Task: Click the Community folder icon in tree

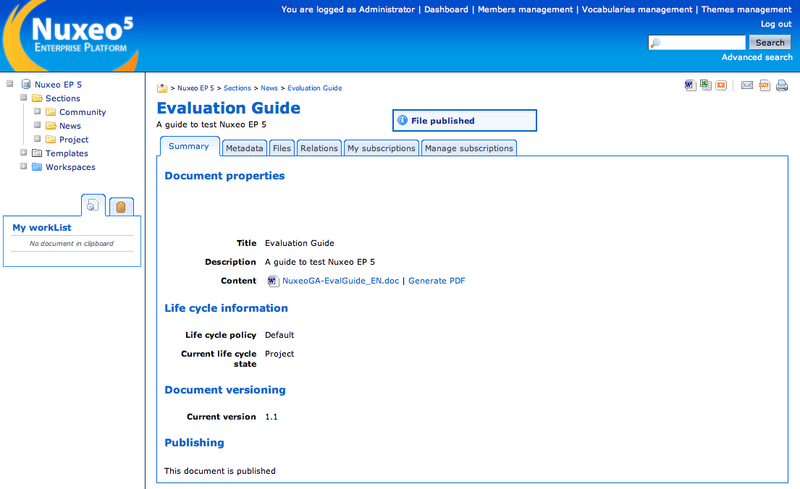Action: [x=51, y=112]
